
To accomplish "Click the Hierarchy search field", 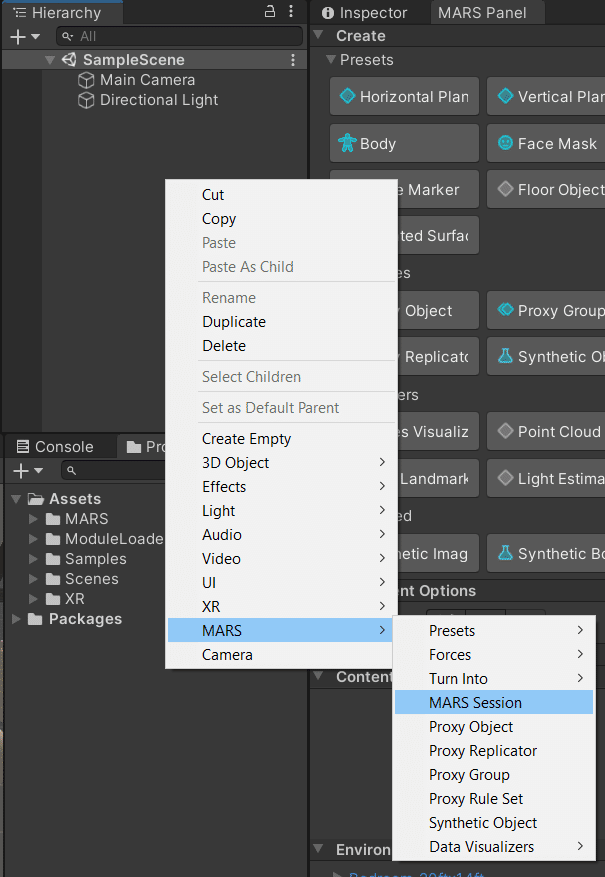I will click(x=180, y=36).
